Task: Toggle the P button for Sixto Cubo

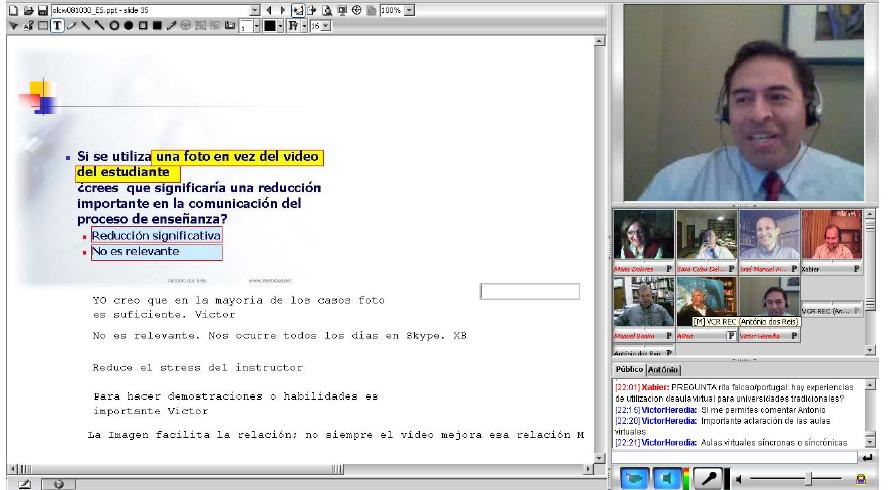Action: tap(731, 269)
